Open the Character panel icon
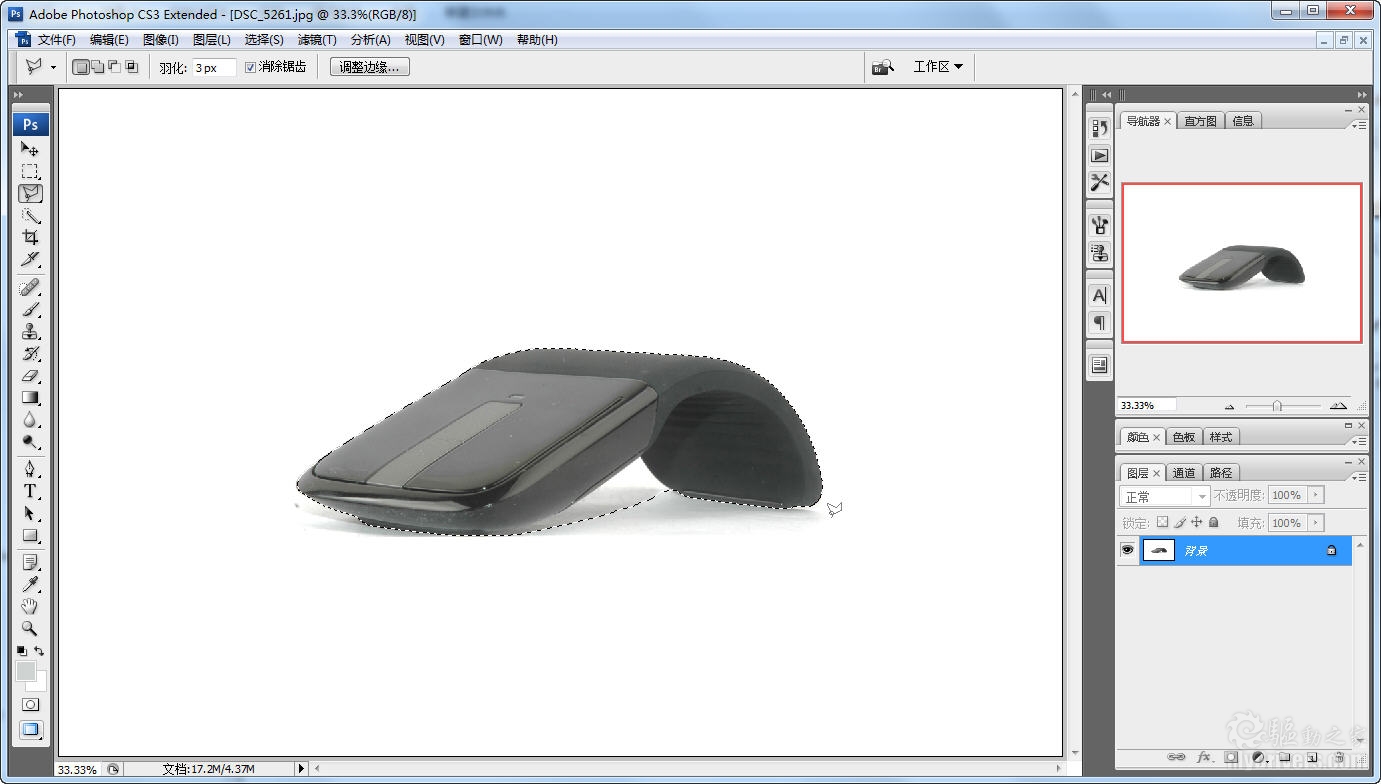Viewport: 1381px width, 784px height. (x=1099, y=296)
